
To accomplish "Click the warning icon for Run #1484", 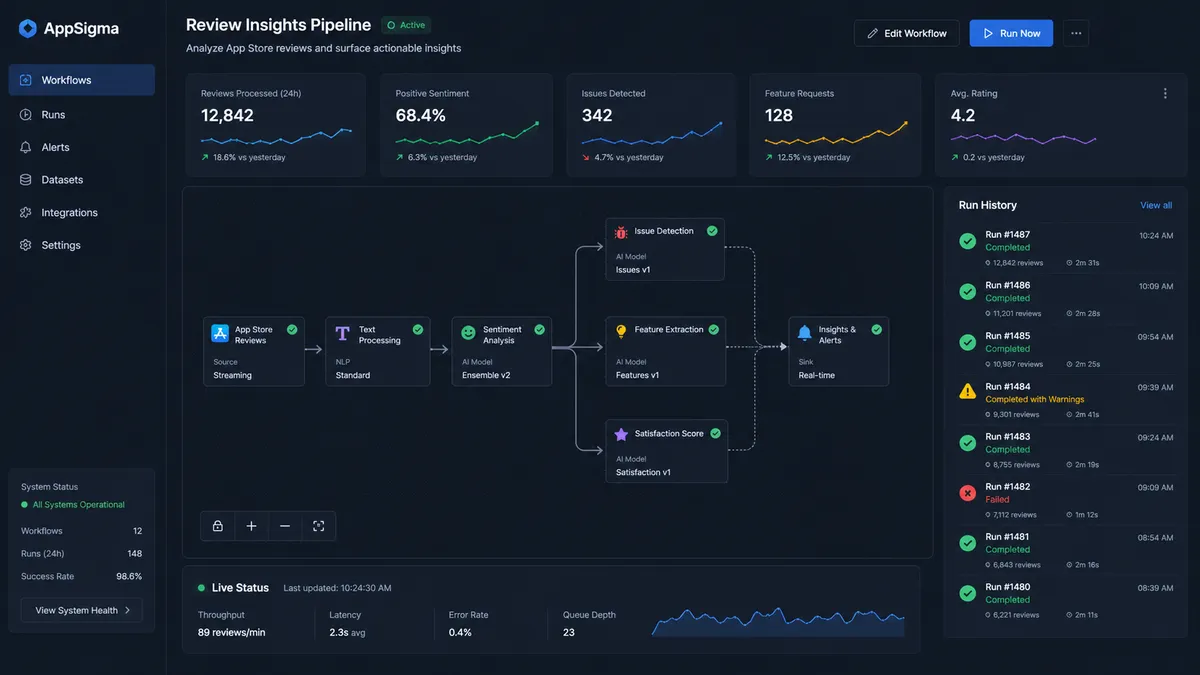I will (967, 392).
